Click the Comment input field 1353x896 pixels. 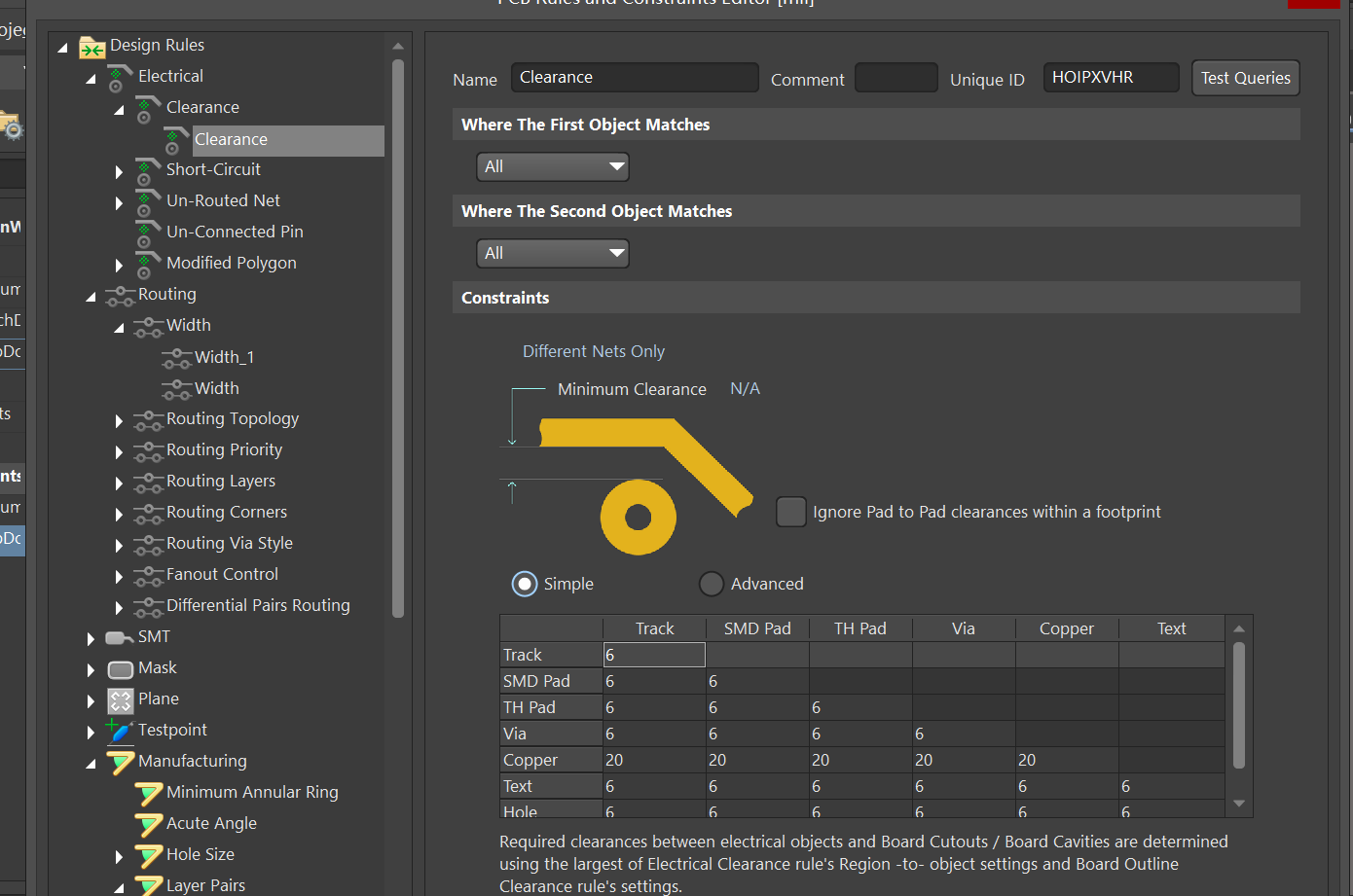tap(896, 77)
